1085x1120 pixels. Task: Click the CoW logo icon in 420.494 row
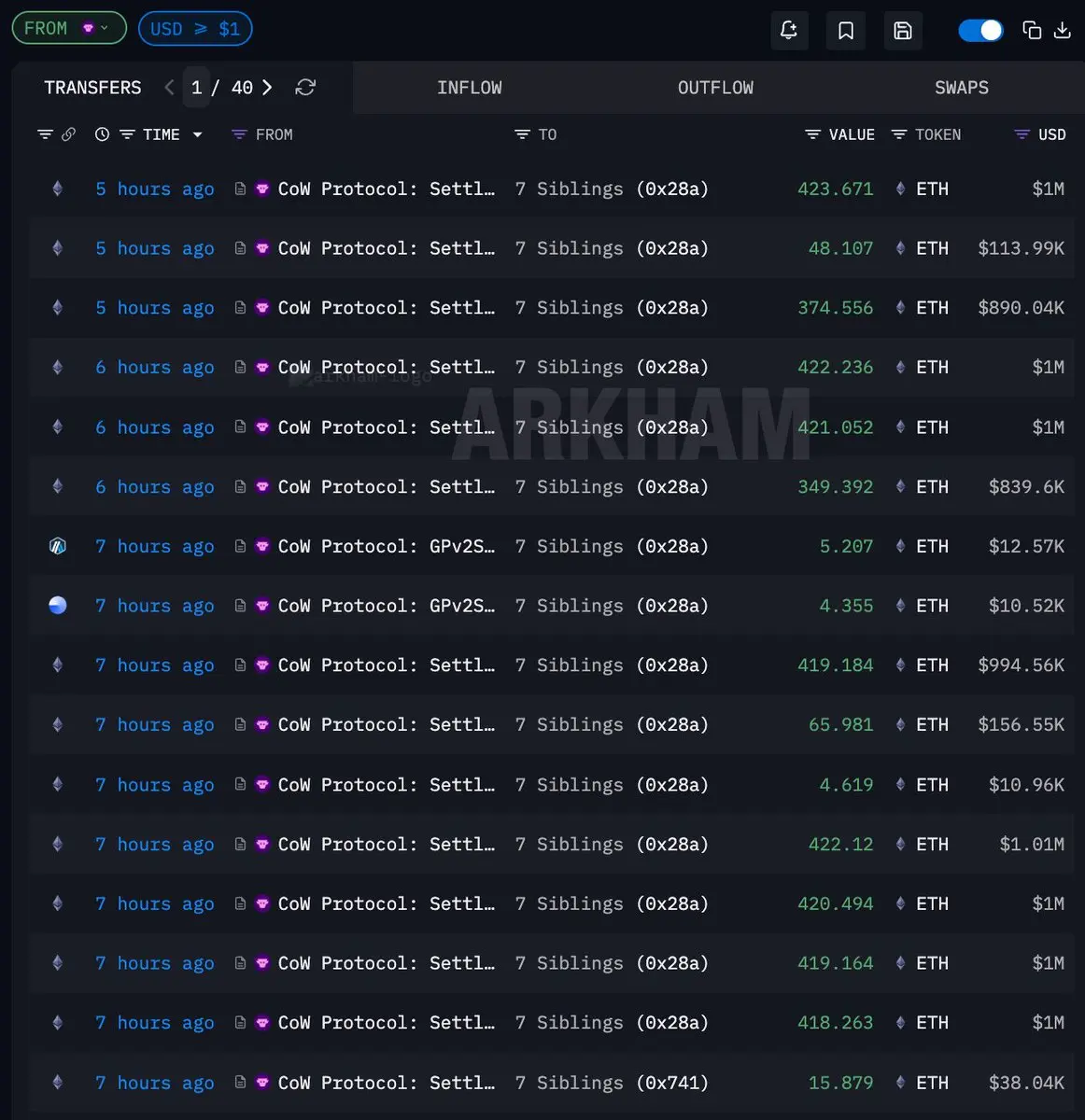point(262,903)
